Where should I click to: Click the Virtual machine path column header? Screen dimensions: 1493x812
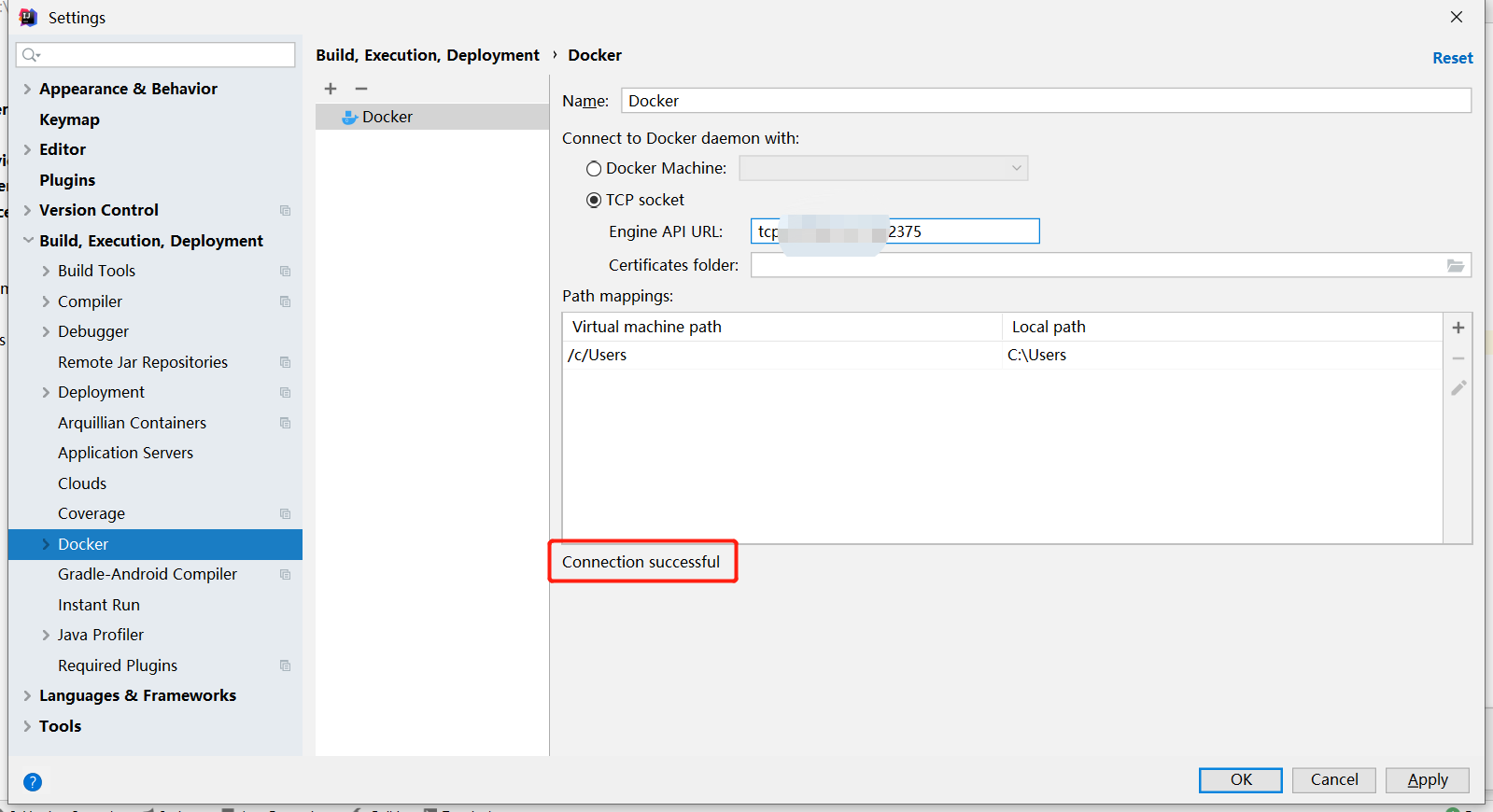click(x=782, y=328)
